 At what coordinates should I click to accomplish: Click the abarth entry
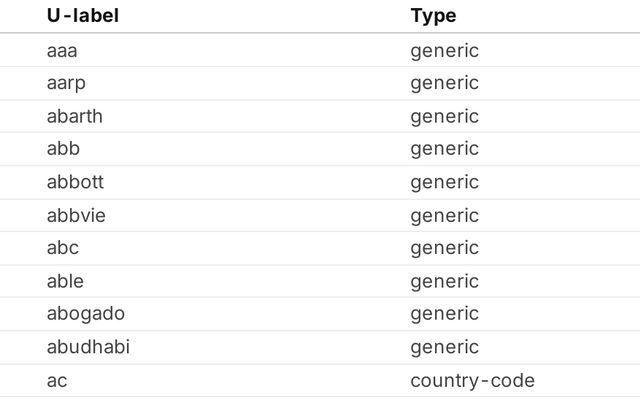(x=74, y=116)
